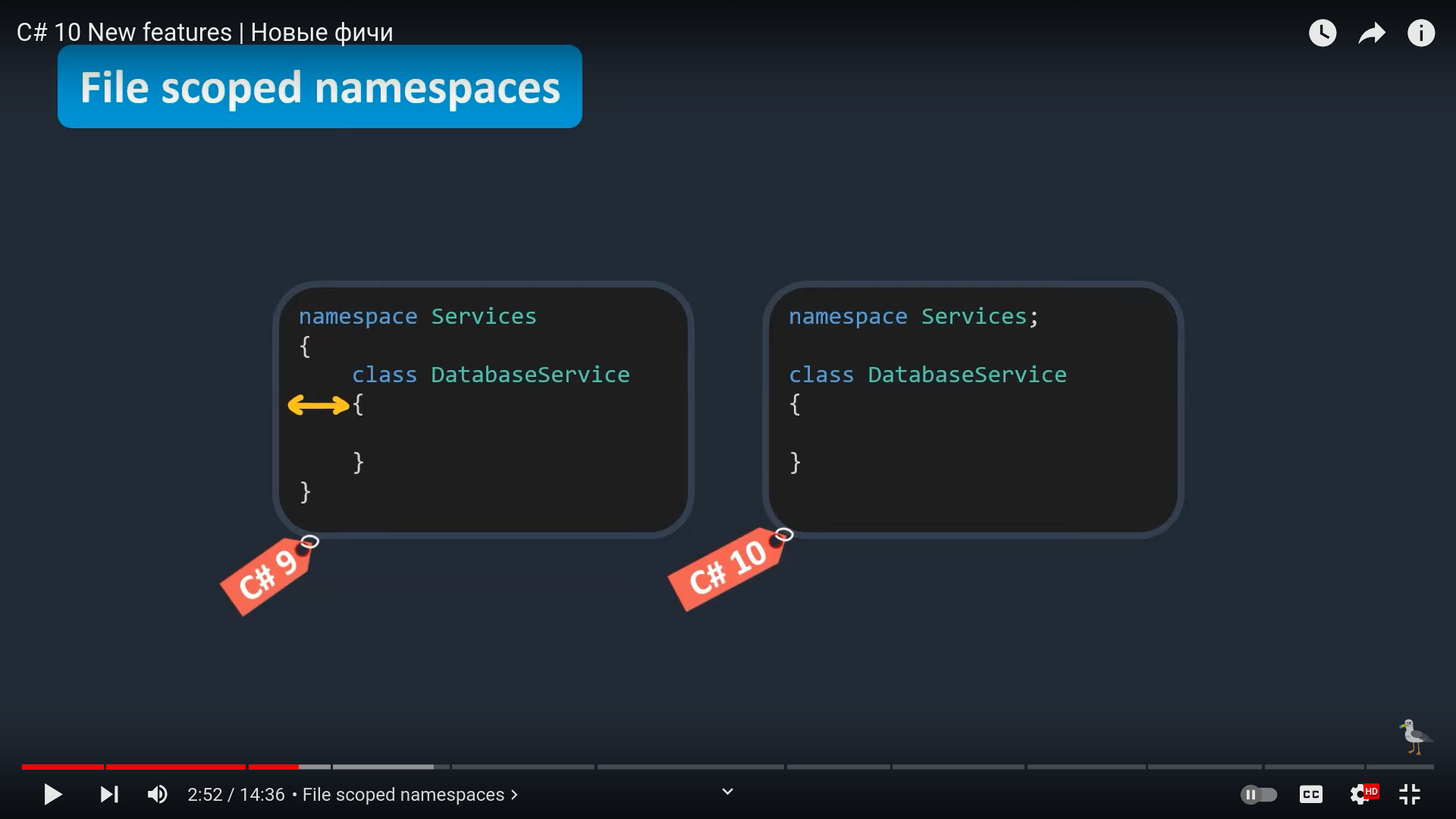Jump to the gray buffered chapter segment
The width and height of the screenshot is (1456, 819).
[x=383, y=767]
